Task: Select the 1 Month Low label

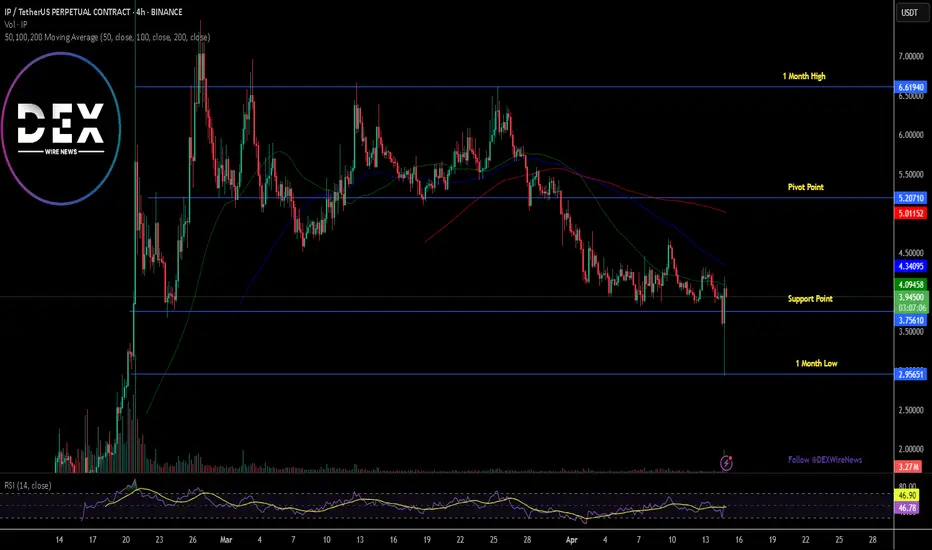Action: [816, 363]
